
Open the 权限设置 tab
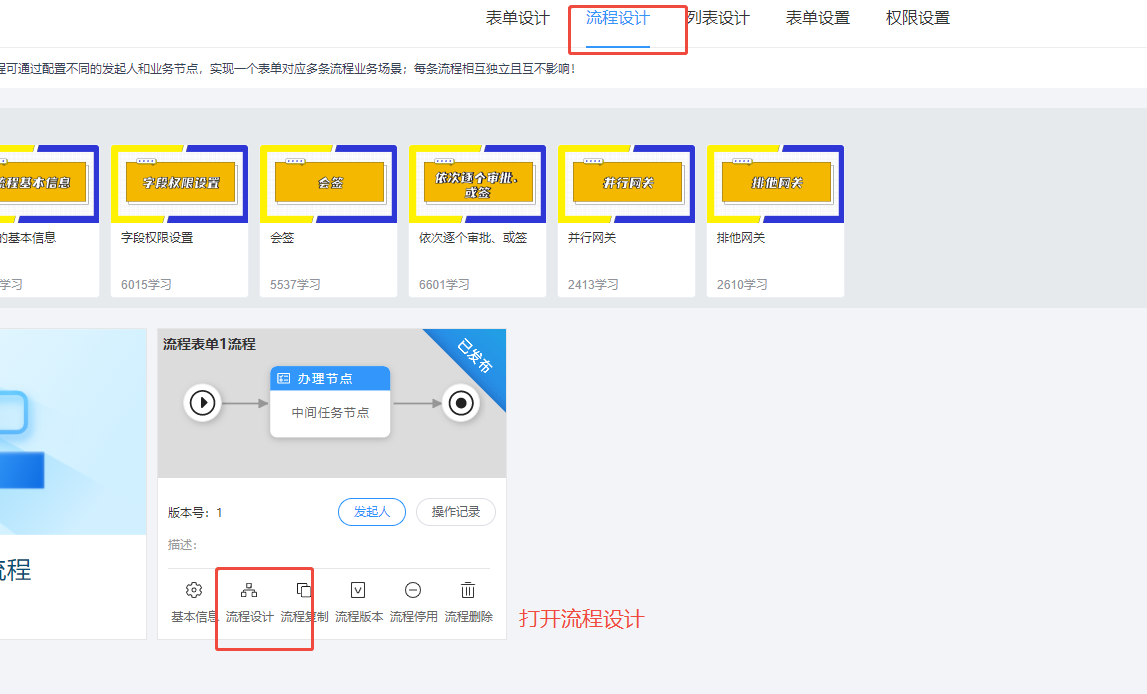click(916, 17)
